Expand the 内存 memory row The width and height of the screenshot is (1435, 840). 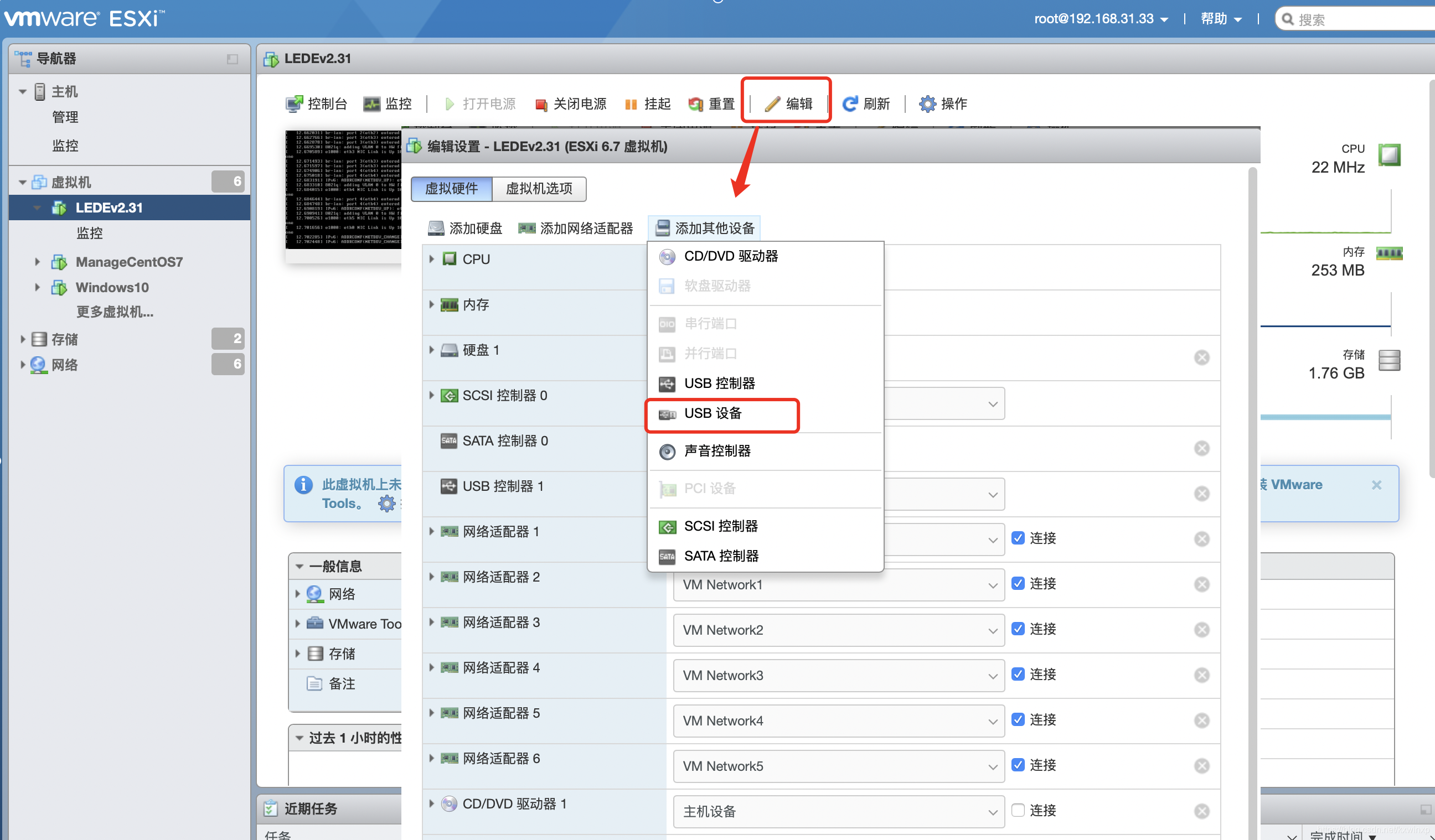(x=432, y=304)
